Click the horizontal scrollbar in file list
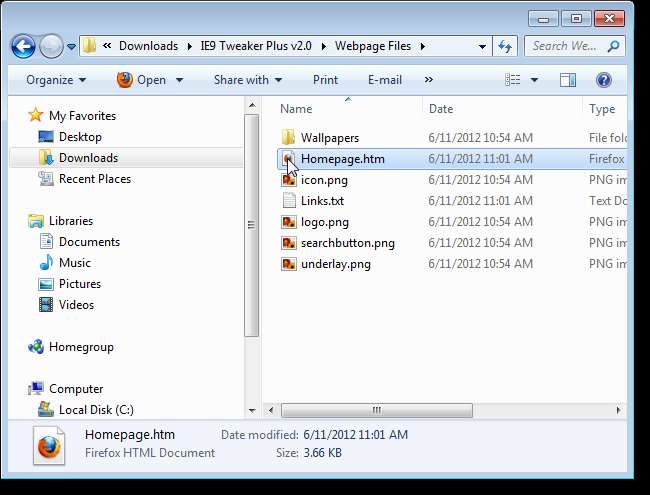Screen dimensions: 650x495 pyautogui.click(x=377, y=410)
